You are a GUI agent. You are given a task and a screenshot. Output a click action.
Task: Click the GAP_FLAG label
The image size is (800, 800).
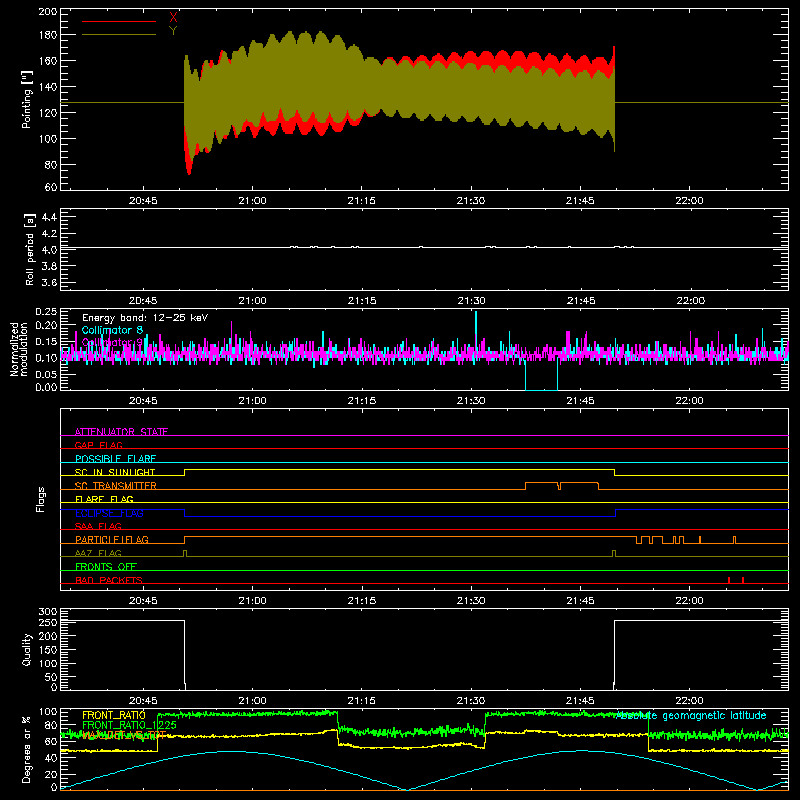(98, 445)
